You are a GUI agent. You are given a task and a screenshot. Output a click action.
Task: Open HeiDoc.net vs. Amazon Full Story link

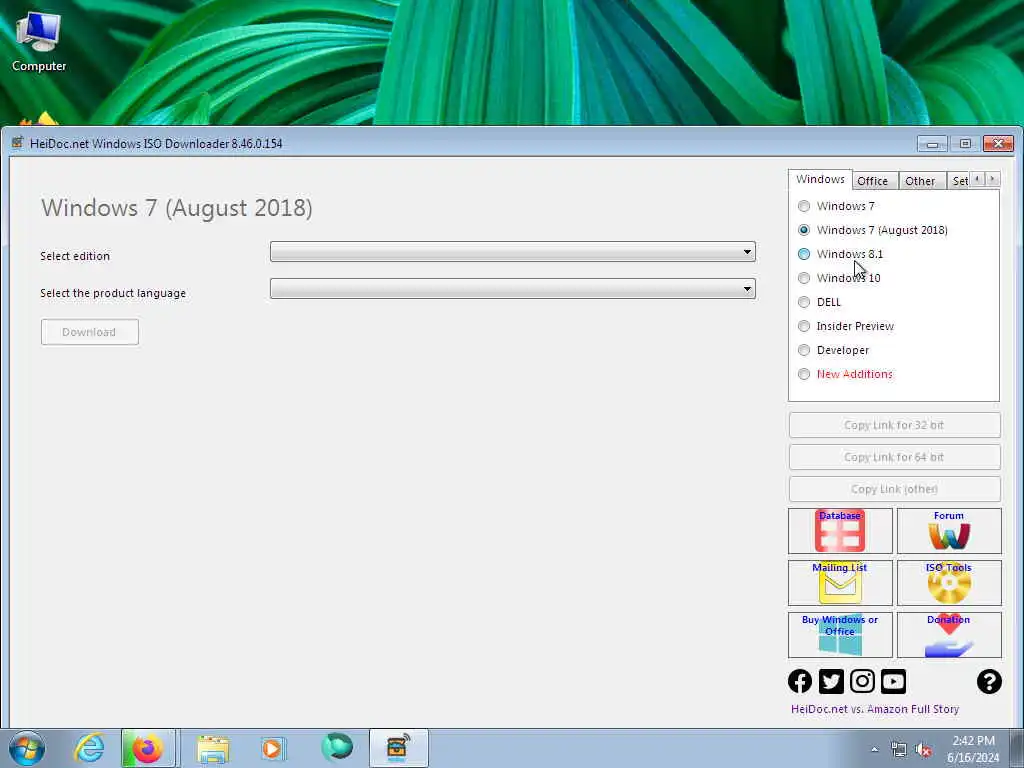click(875, 709)
